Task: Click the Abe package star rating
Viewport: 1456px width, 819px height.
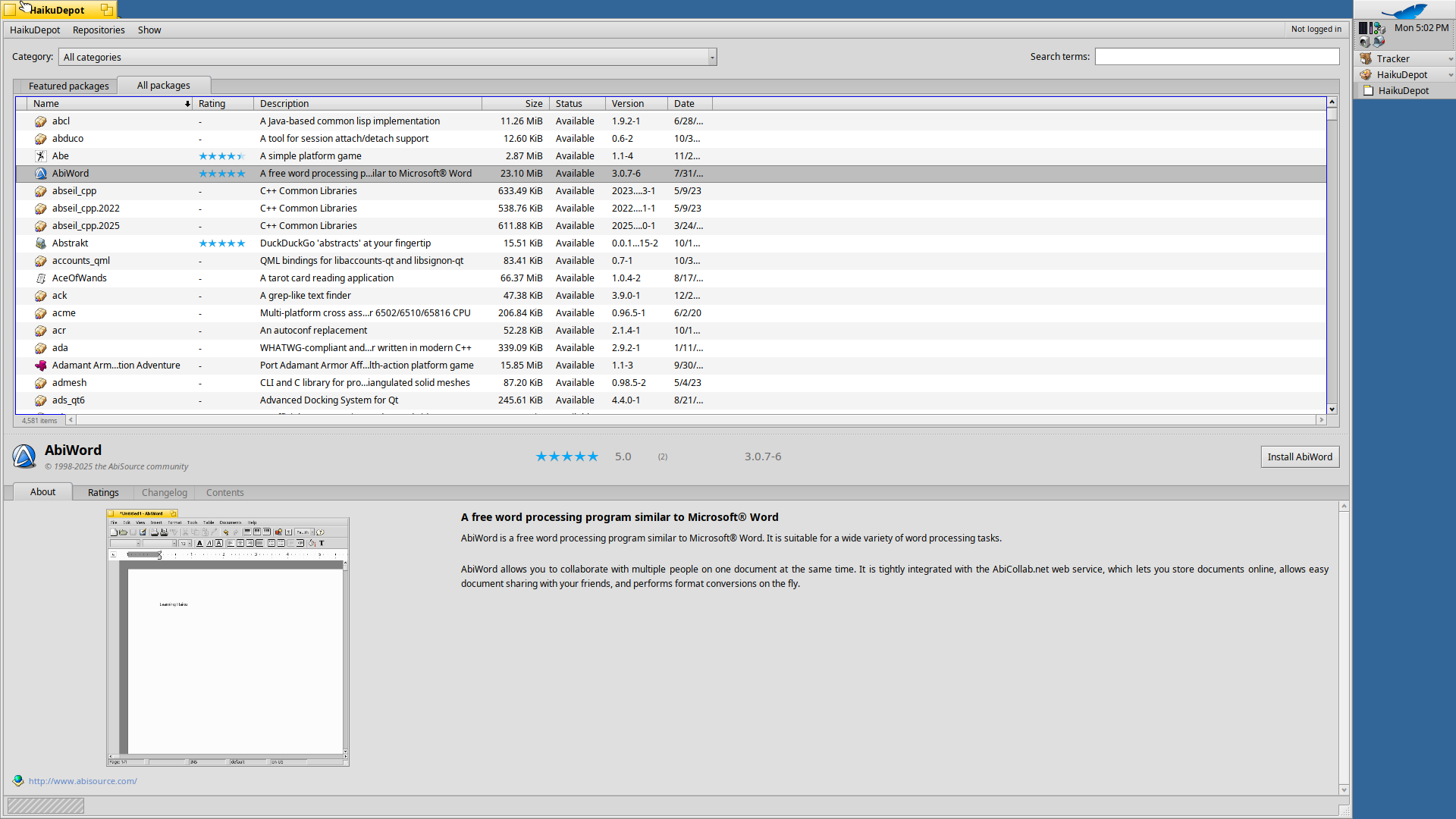Action: coord(222,156)
